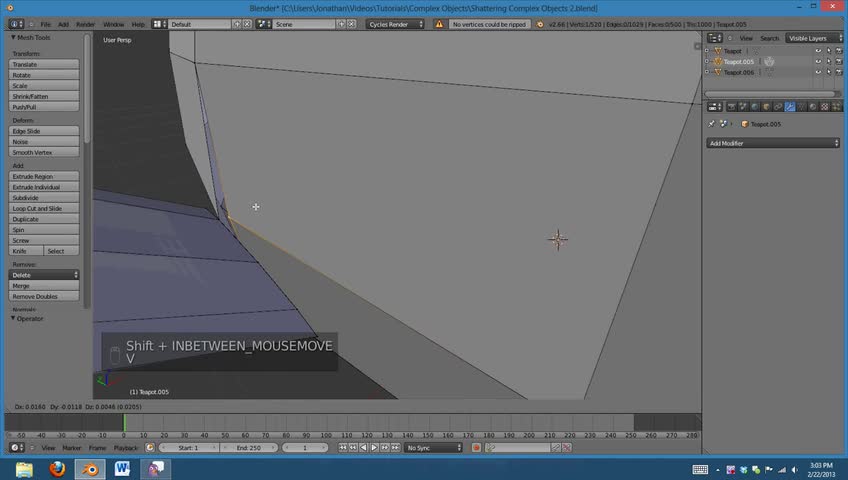Screen dimensions: 848x480
Task: Open the on-screen keyboard in system tray
Action: pos(700,470)
